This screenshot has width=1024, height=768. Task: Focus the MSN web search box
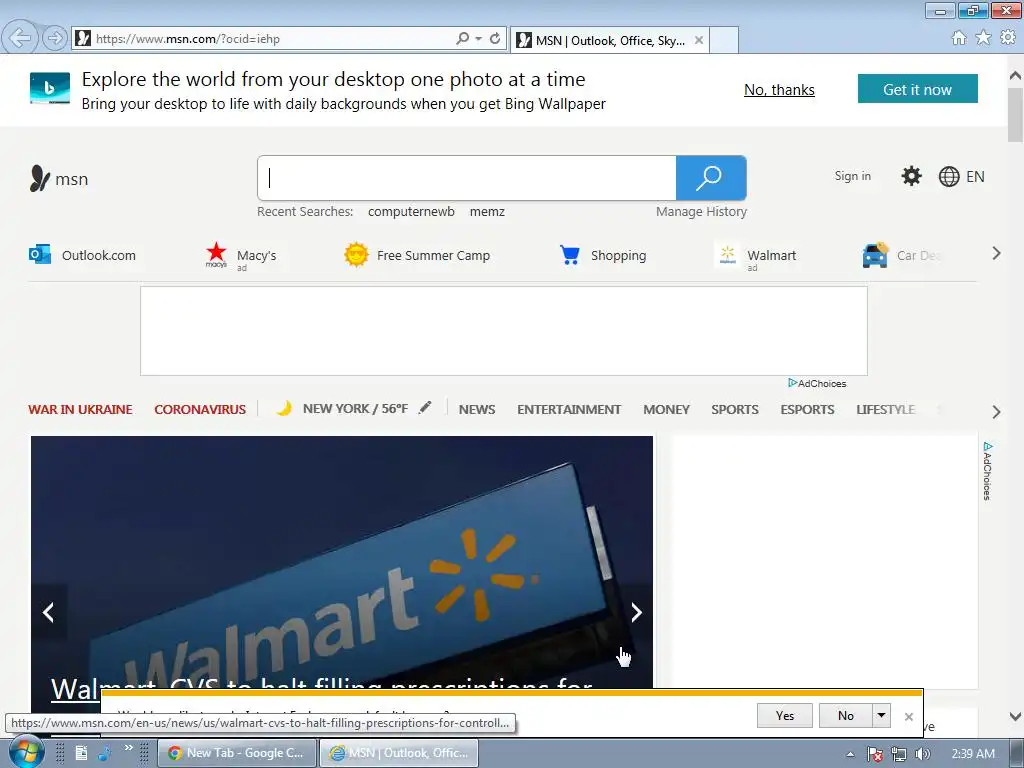click(x=467, y=178)
